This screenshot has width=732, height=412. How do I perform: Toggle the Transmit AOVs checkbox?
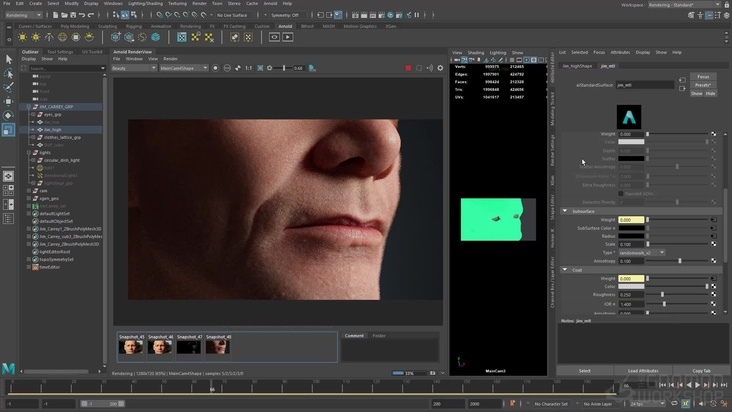click(x=620, y=193)
